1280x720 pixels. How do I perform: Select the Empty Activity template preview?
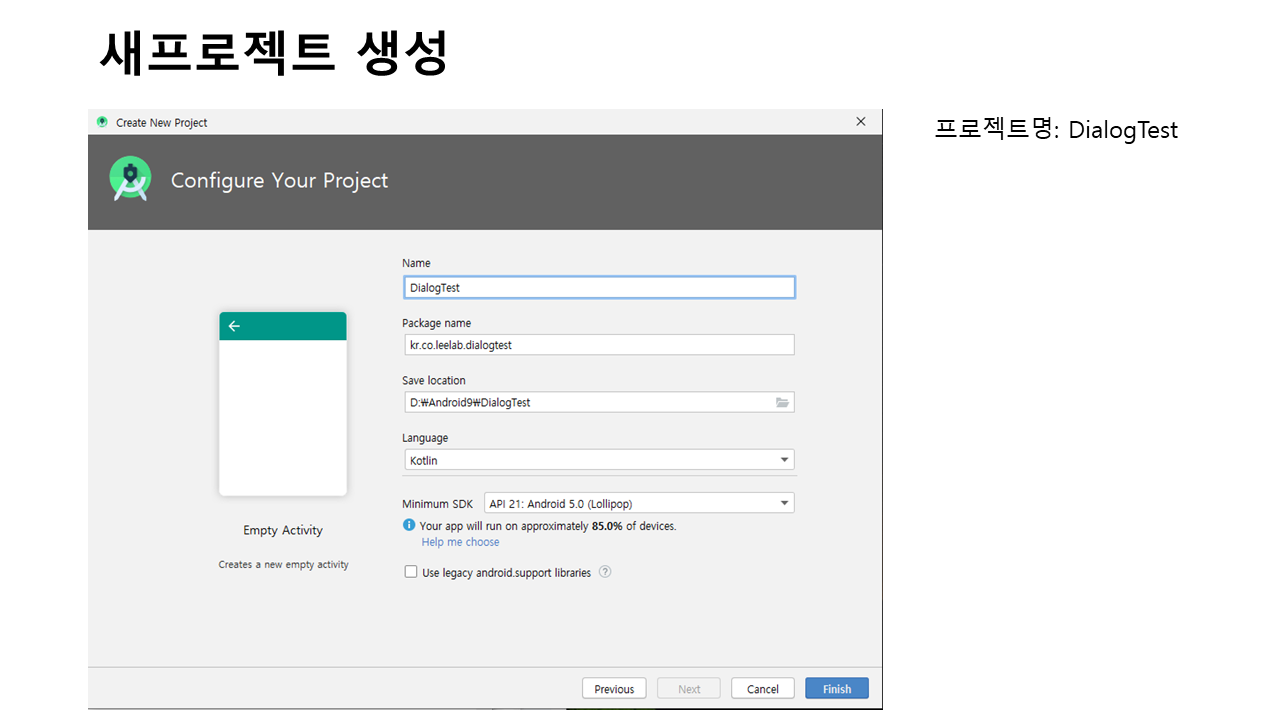pos(283,404)
